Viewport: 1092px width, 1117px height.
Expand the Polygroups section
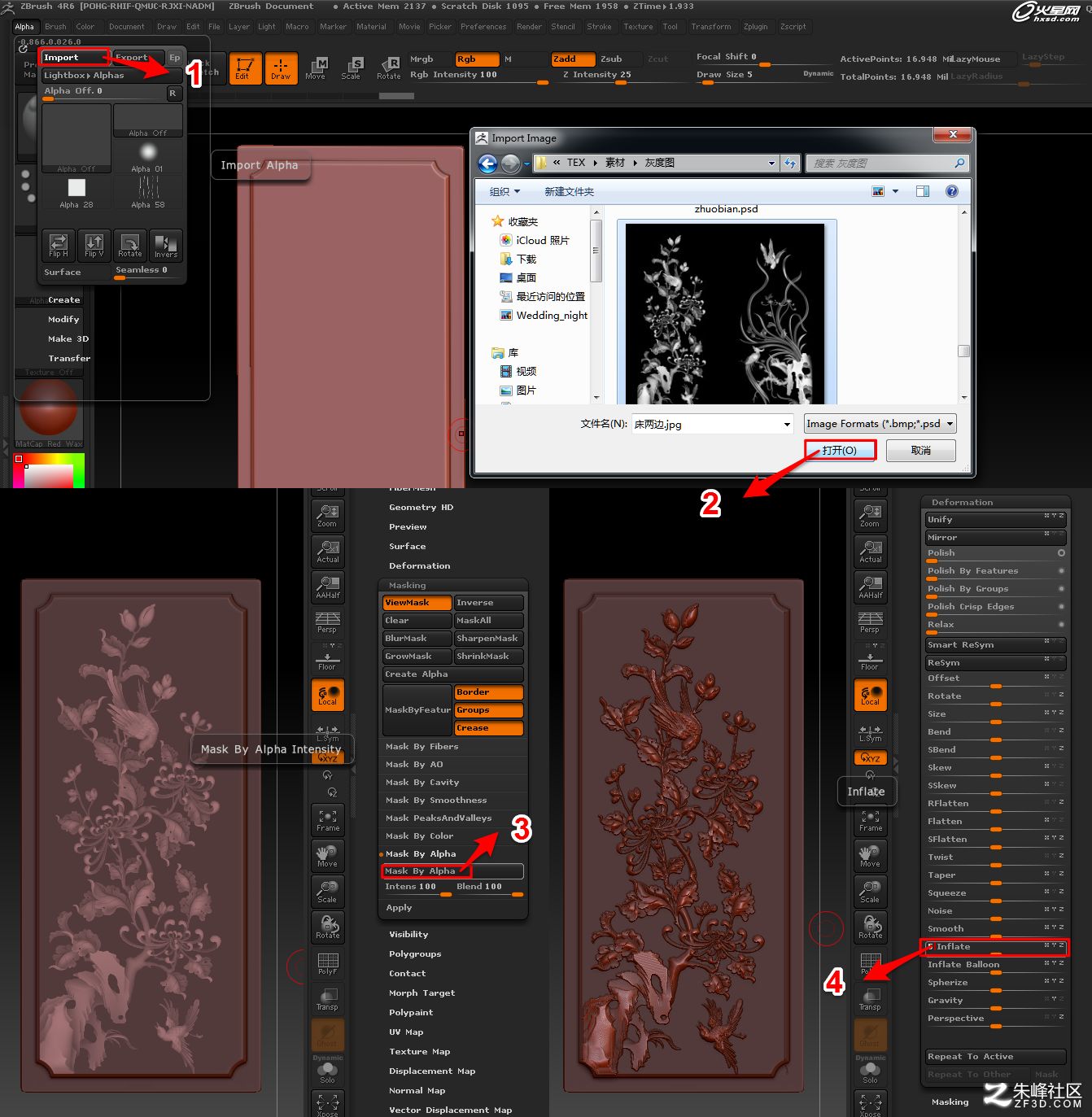pyautogui.click(x=415, y=954)
